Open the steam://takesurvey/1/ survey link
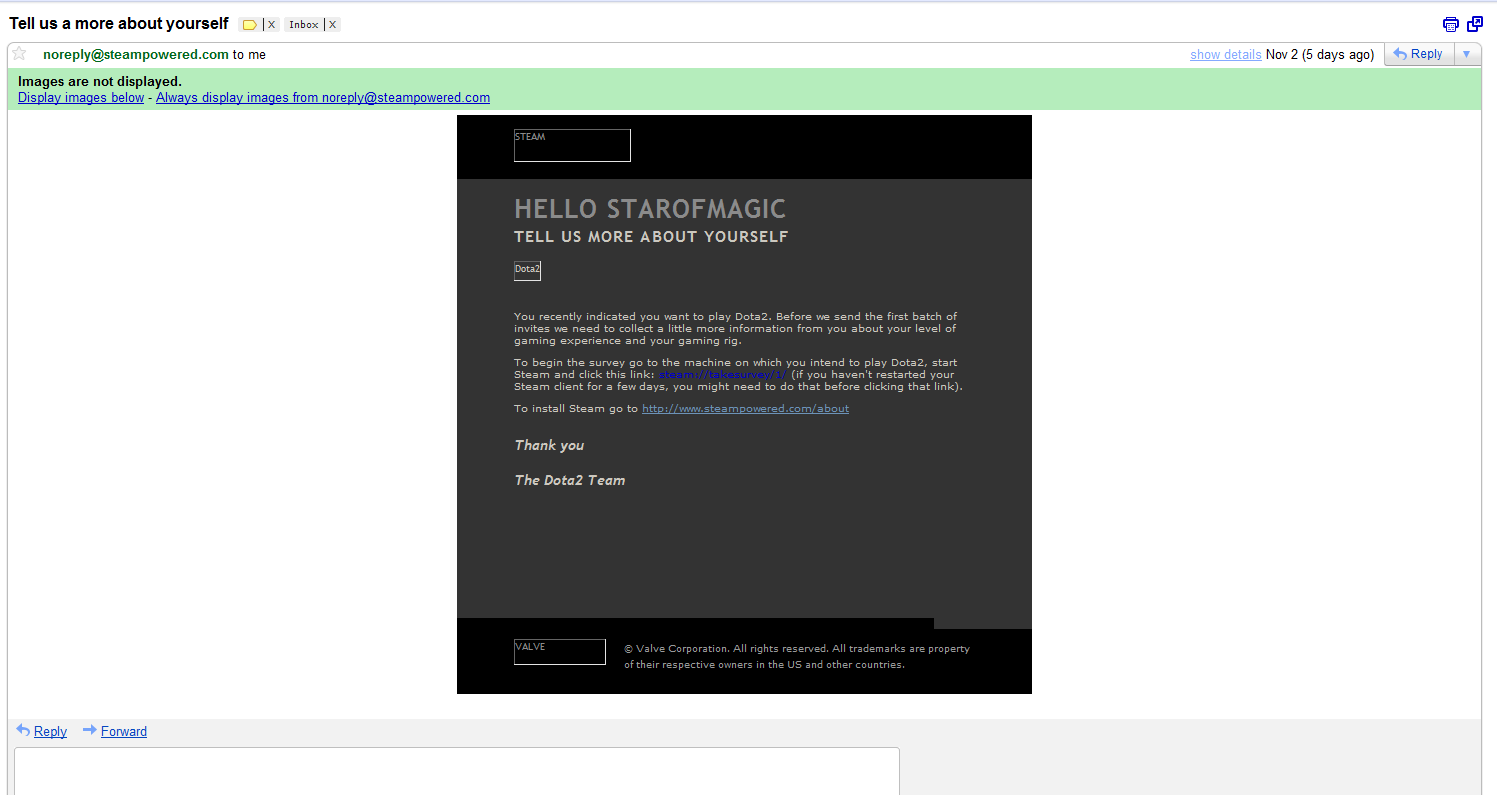The image size is (1497, 795). click(x=723, y=375)
